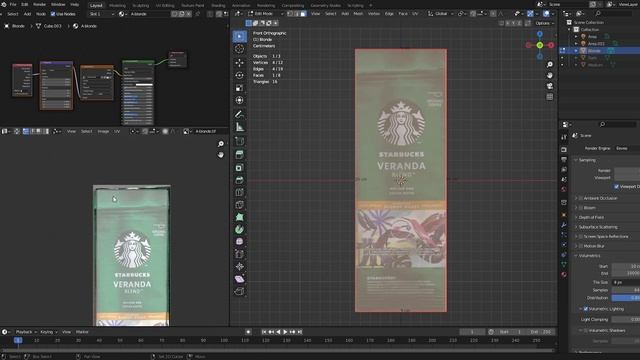Open the Edit Mode dropdown
Screen dimensions: 640x360
[x=266, y=14]
